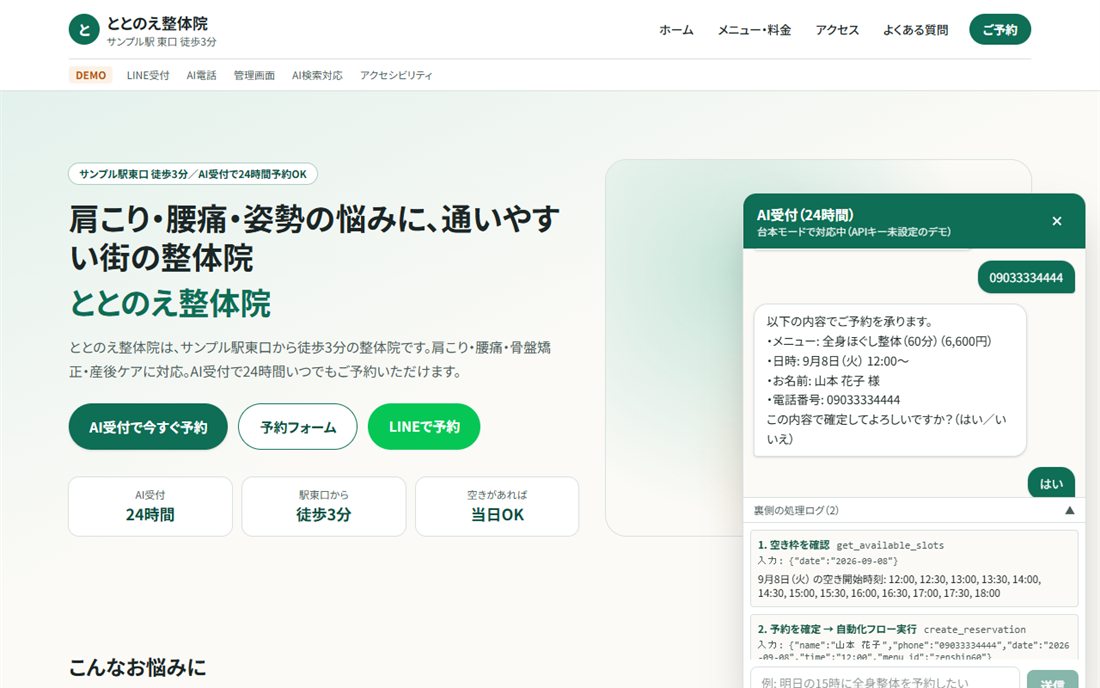1100x688 pixels.
Task: Go to the アクセス page
Action: (x=837, y=29)
